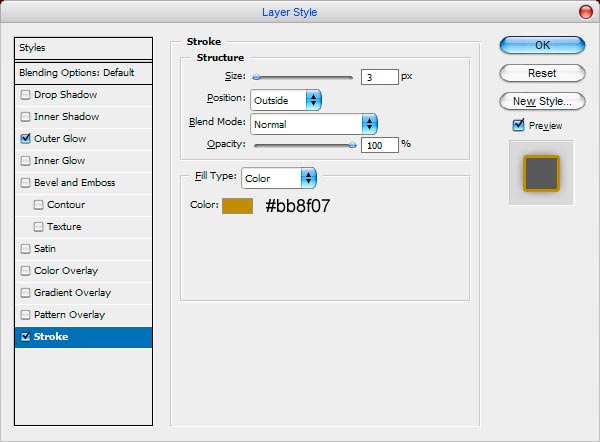Open the Inner Shadow settings label
The width and height of the screenshot is (600, 442).
67,117
